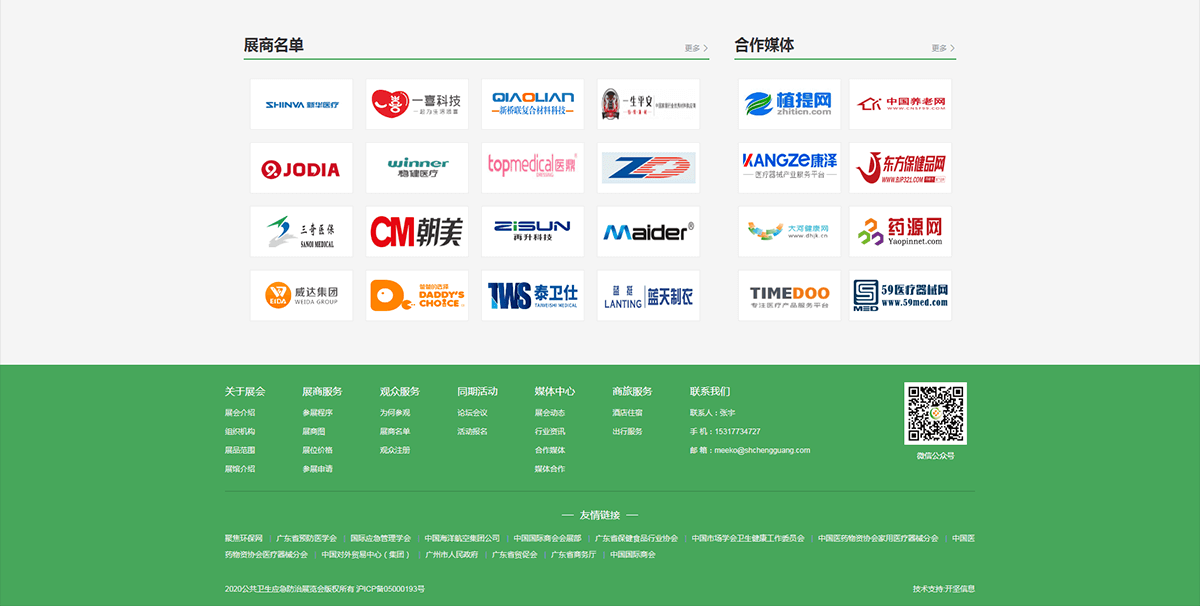Select the CM 朝美 exhibitor logo
Screen dimensions: 1200x606
(x=417, y=232)
